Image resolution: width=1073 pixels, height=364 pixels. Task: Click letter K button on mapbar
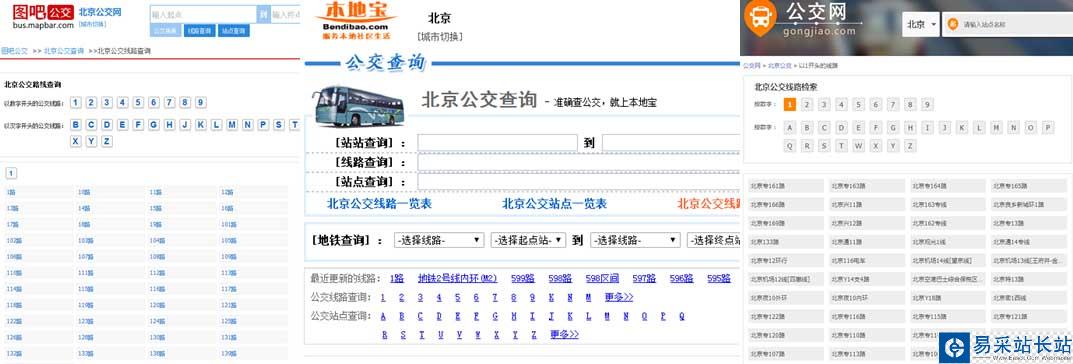coord(201,125)
